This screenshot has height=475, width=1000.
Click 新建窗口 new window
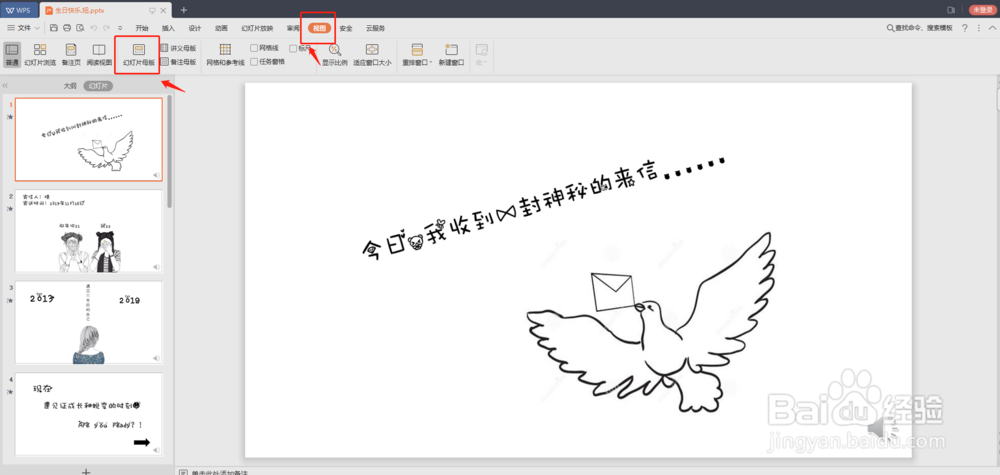(x=452, y=55)
